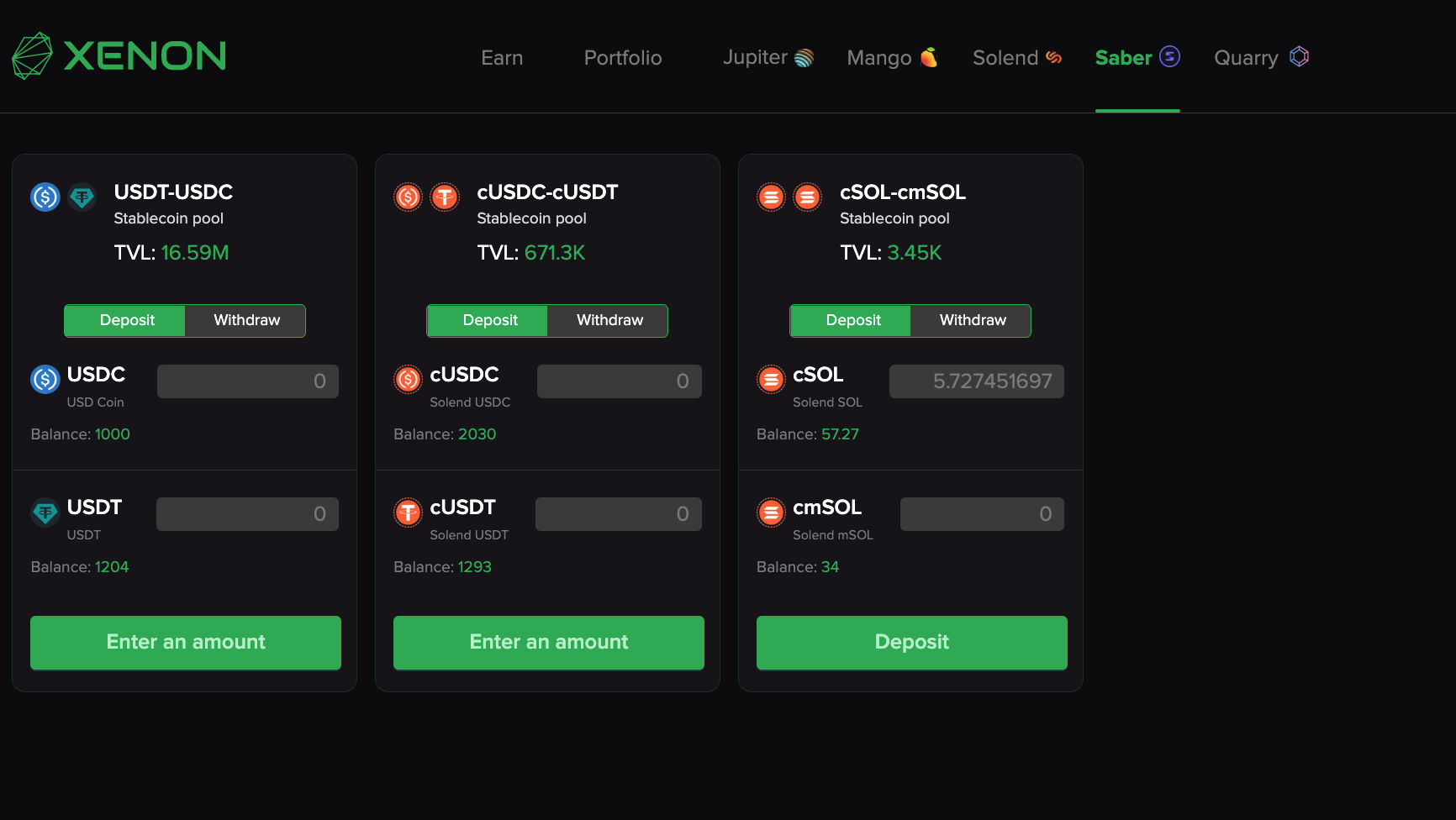
Task: Click the cUSDT amount input field
Action: pyautogui.click(x=619, y=514)
